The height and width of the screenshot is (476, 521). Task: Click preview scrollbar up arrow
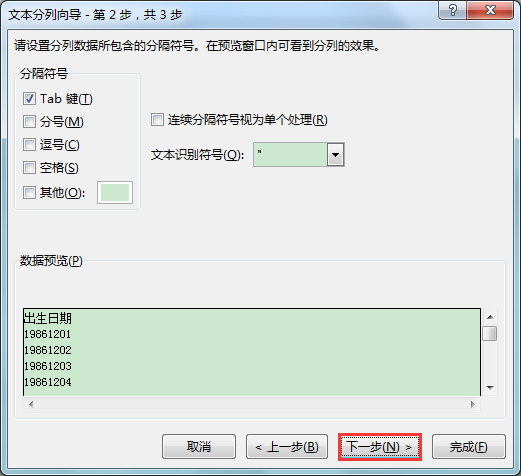(x=490, y=317)
